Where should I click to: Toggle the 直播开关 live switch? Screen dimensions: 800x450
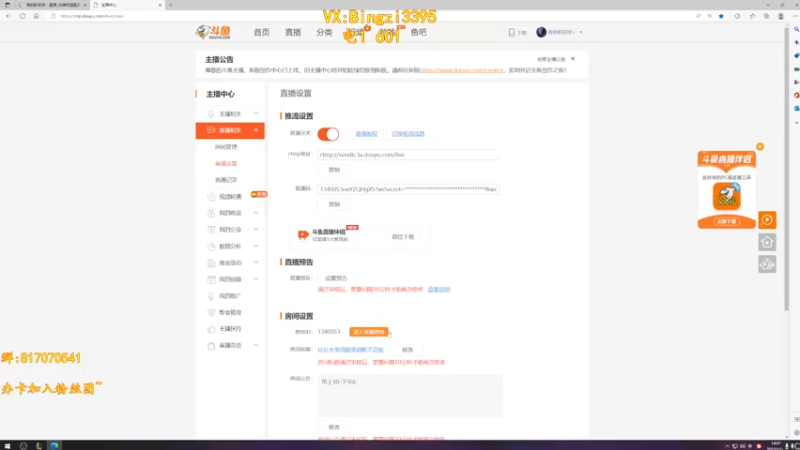pyautogui.click(x=328, y=134)
